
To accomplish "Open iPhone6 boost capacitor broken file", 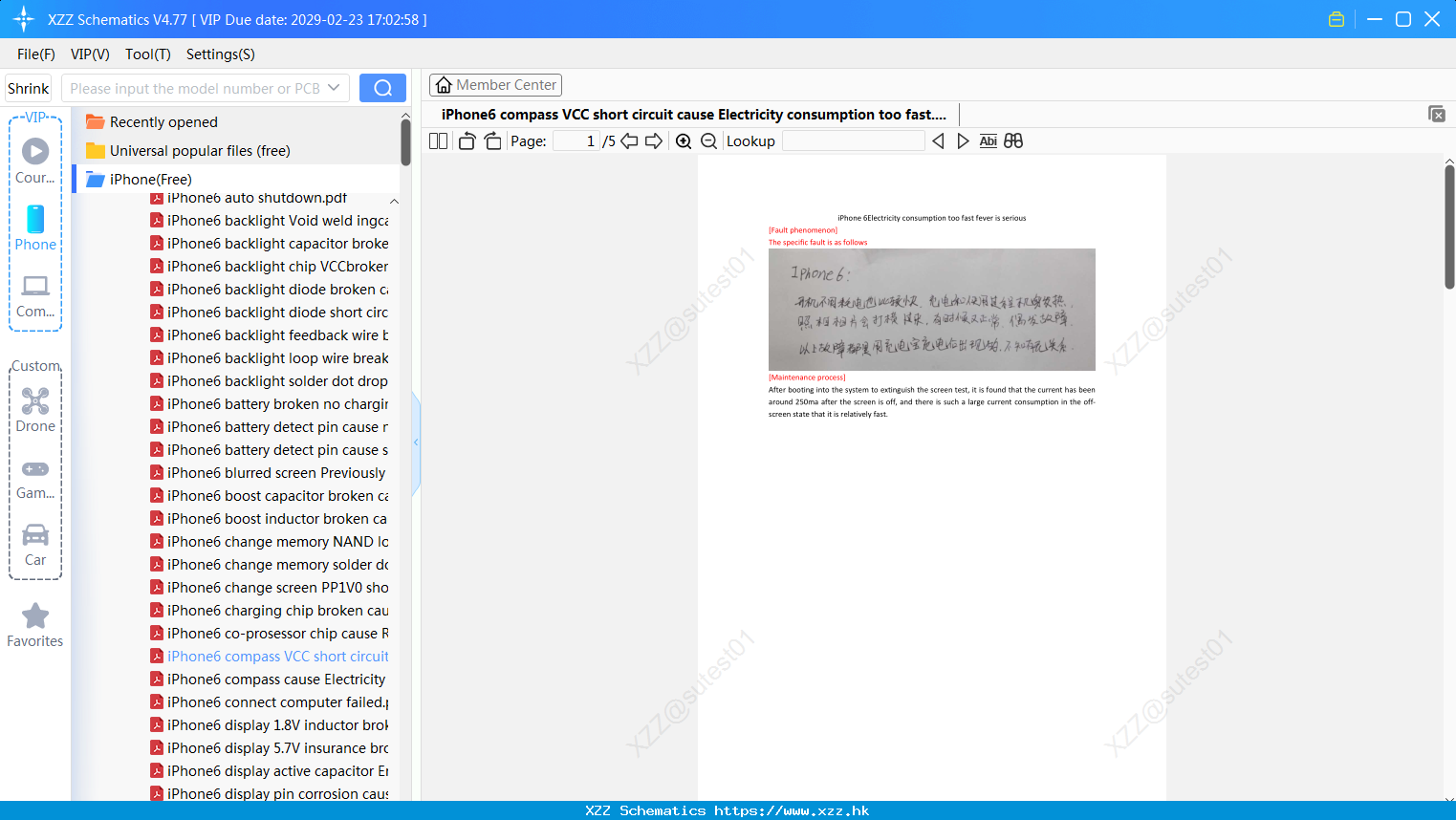I will point(270,496).
